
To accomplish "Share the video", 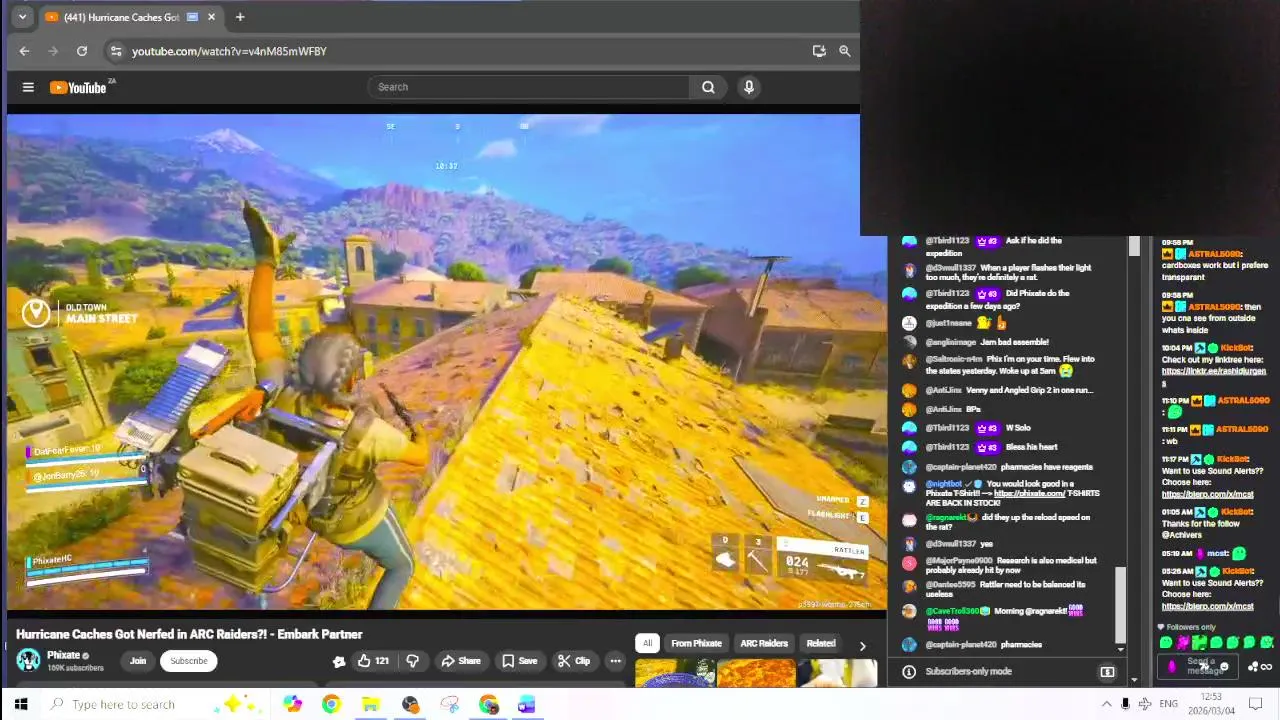I will [x=461, y=661].
